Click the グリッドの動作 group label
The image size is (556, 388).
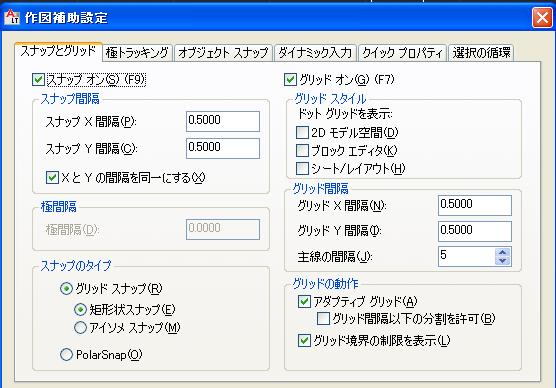[326, 283]
